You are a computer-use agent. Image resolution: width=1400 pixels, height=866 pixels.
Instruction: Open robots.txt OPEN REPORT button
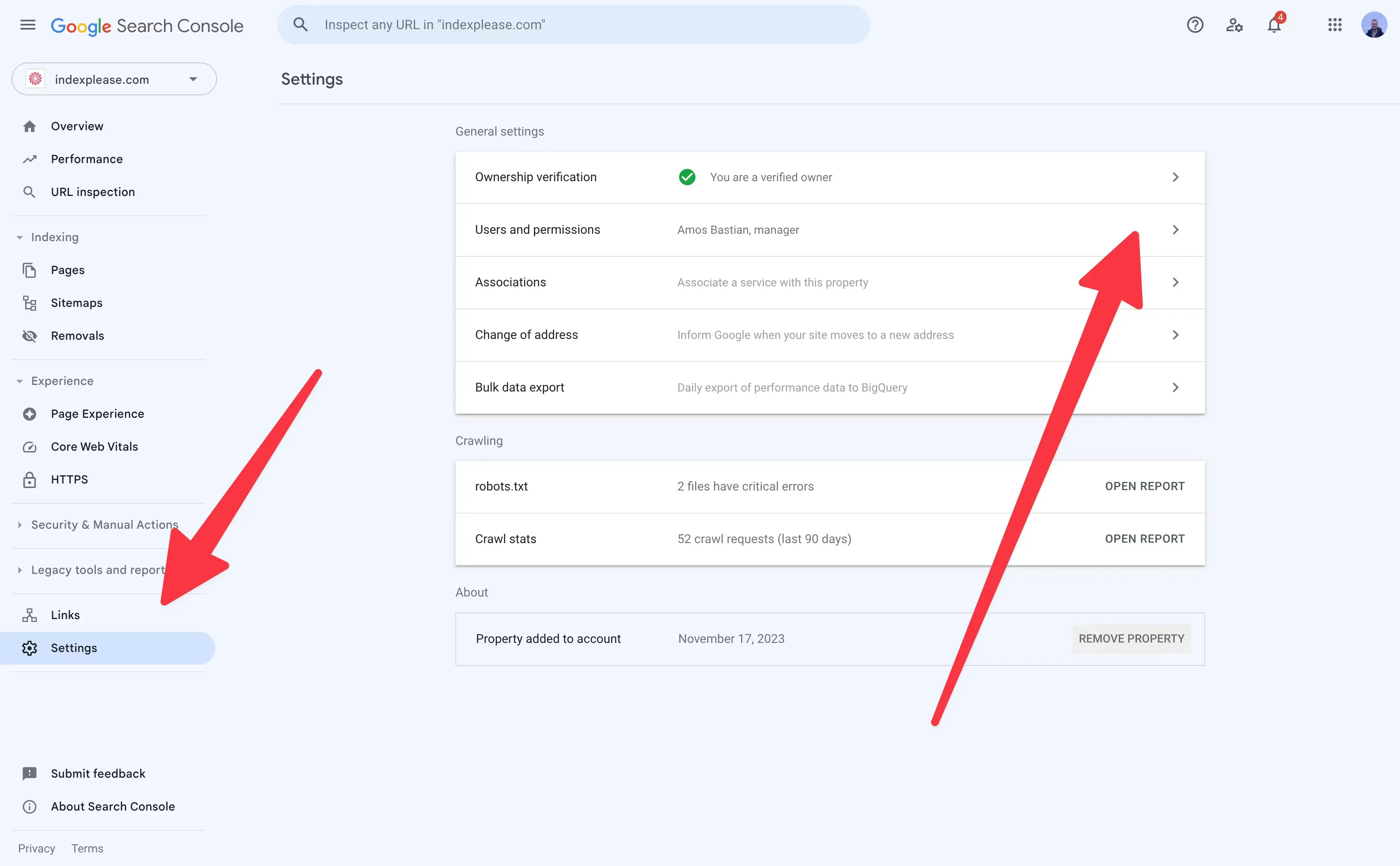coord(1144,486)
